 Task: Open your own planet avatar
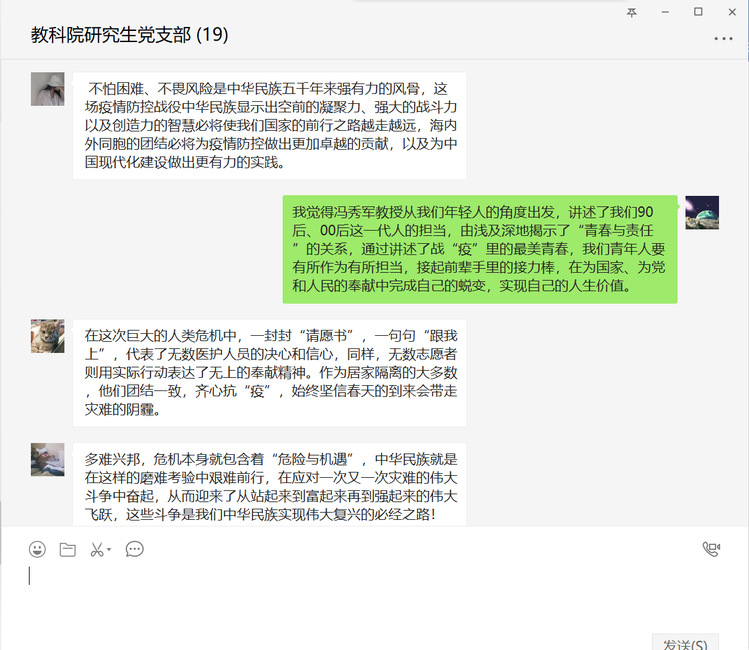click(702, 213)
